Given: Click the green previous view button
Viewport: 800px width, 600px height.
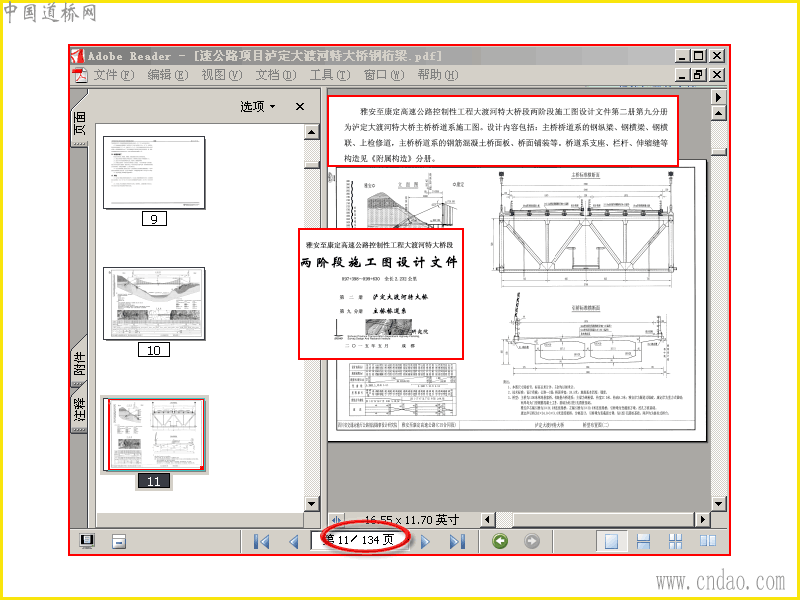Looking at the screenshot, I should 500,541.
